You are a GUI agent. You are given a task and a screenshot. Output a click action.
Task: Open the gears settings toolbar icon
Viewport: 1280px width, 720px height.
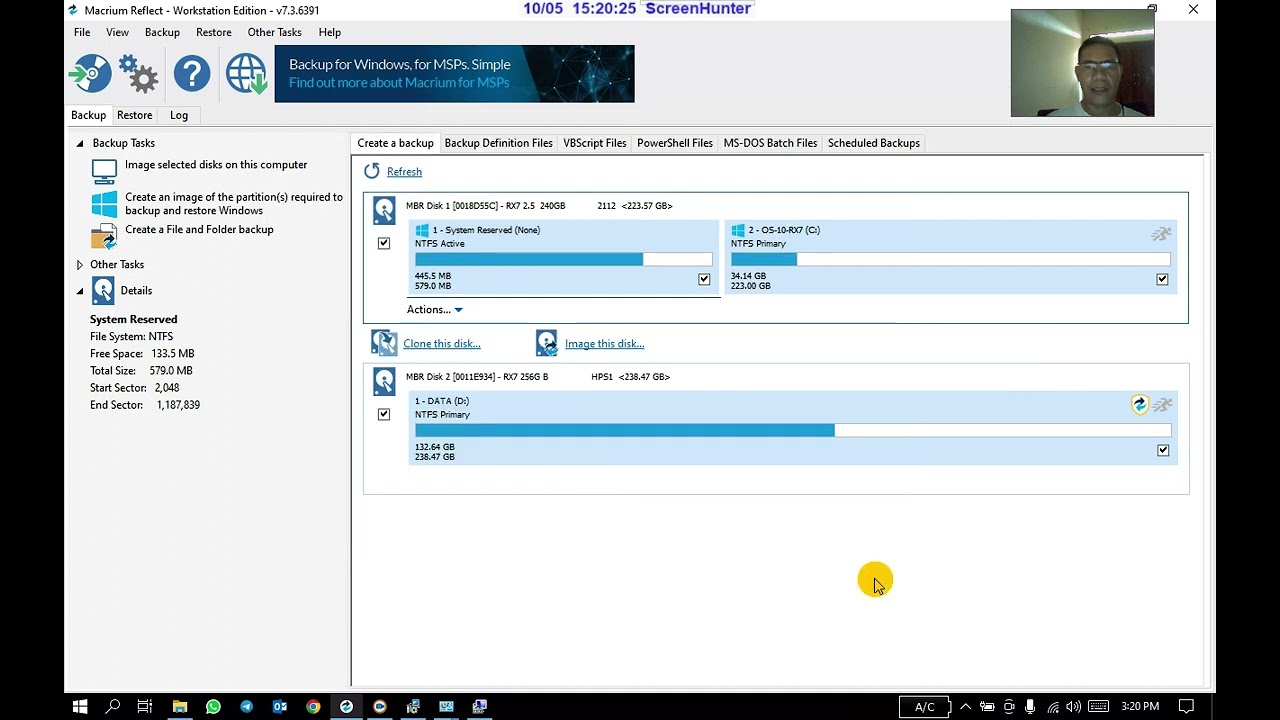point(138,74)
